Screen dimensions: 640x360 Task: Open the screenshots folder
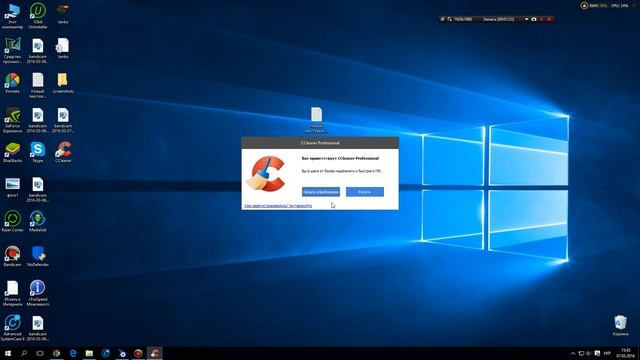coord(63,83)
